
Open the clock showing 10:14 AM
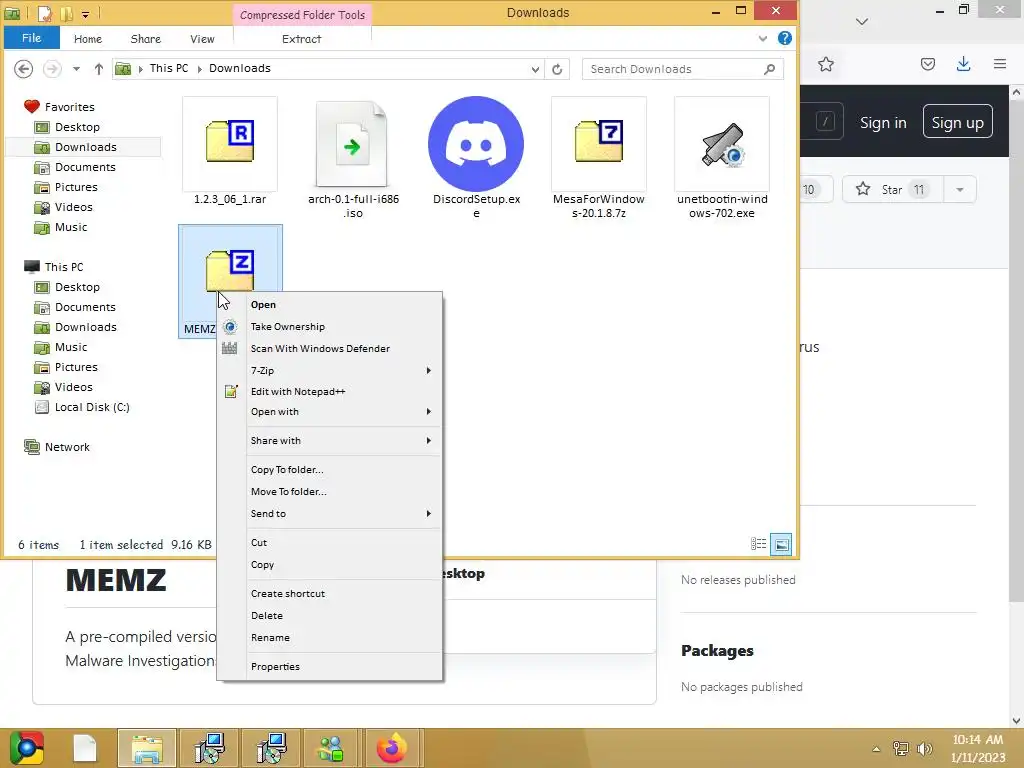[978, 740]
